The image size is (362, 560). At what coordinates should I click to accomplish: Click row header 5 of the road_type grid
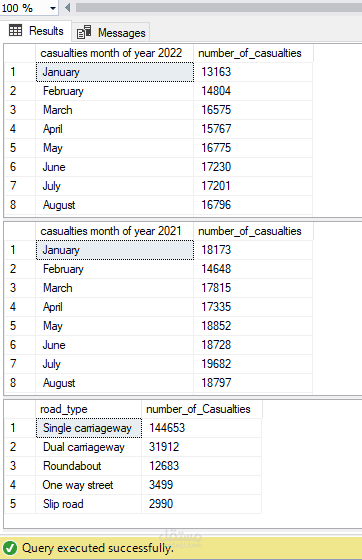click(x=20, y=504)
